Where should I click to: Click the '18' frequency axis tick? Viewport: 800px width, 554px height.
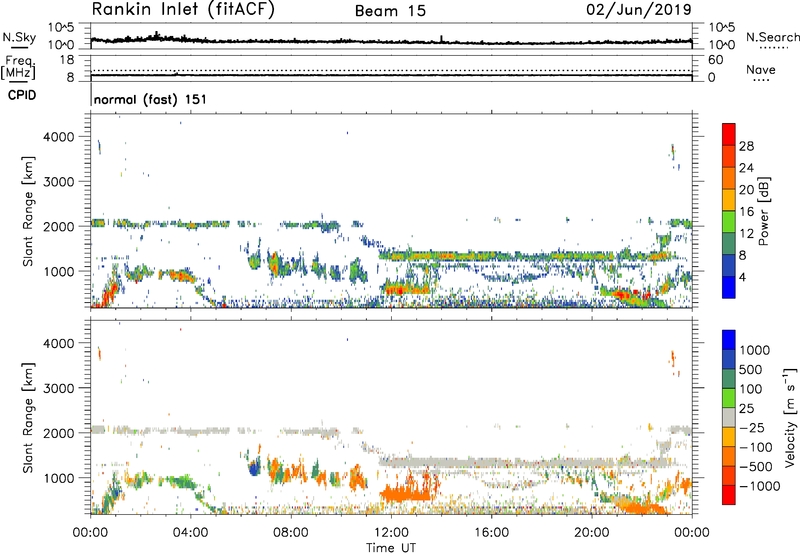[x=67, y=60]
